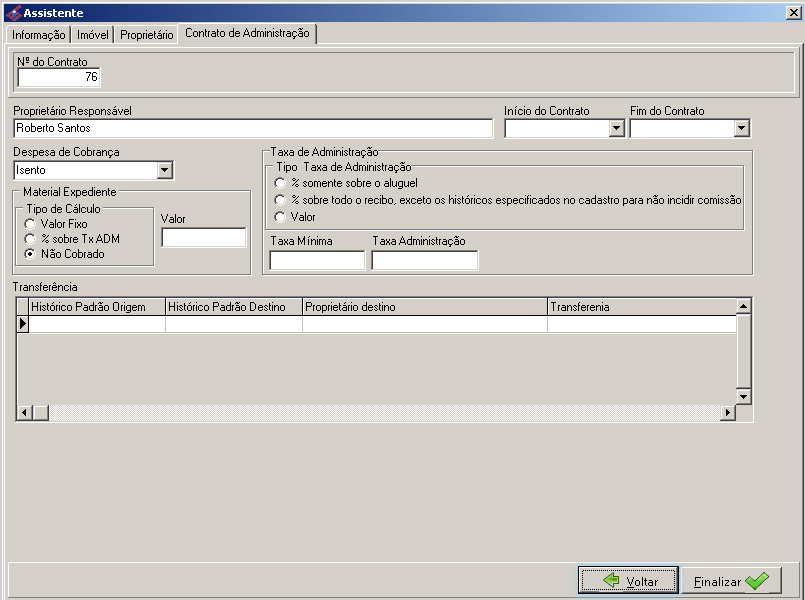
Task: Expand the Fim do Contrato dropdown
Action: tap(741, 129)
